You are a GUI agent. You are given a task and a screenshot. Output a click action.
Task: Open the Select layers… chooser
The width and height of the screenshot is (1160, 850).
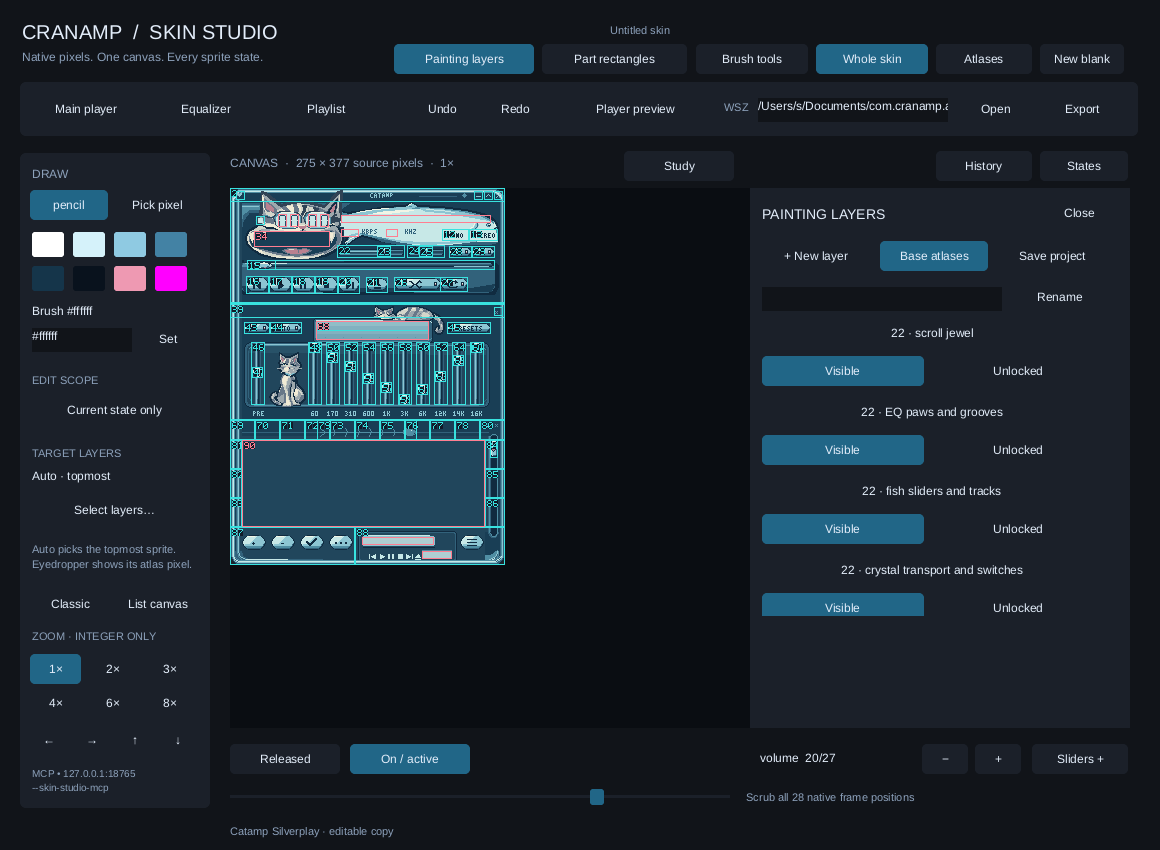point(115,510)
